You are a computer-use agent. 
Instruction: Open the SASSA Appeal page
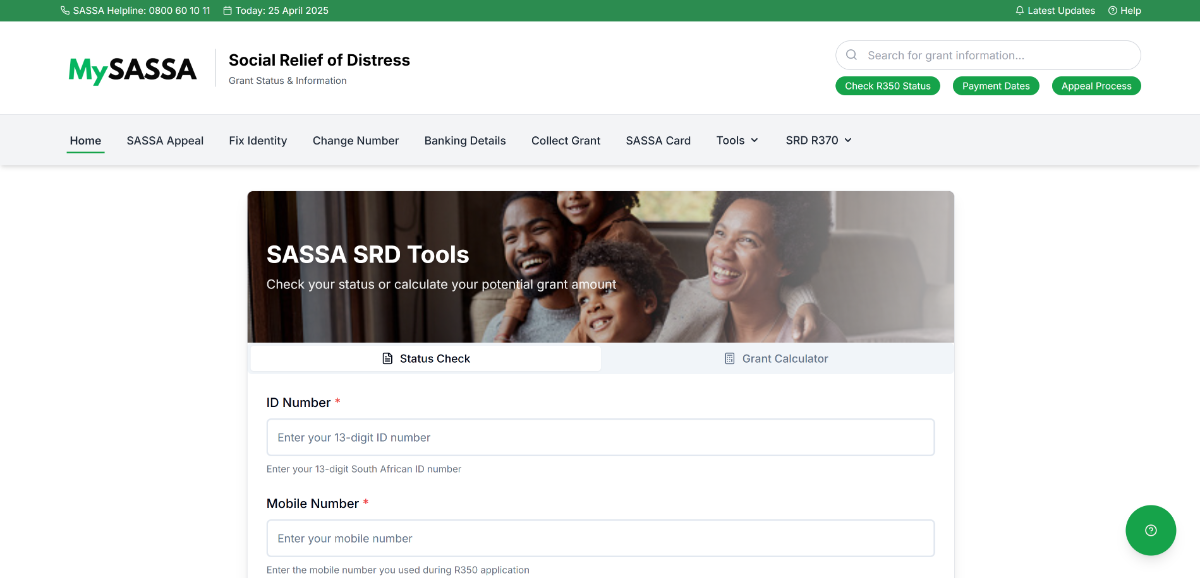(x=165, y=140)
